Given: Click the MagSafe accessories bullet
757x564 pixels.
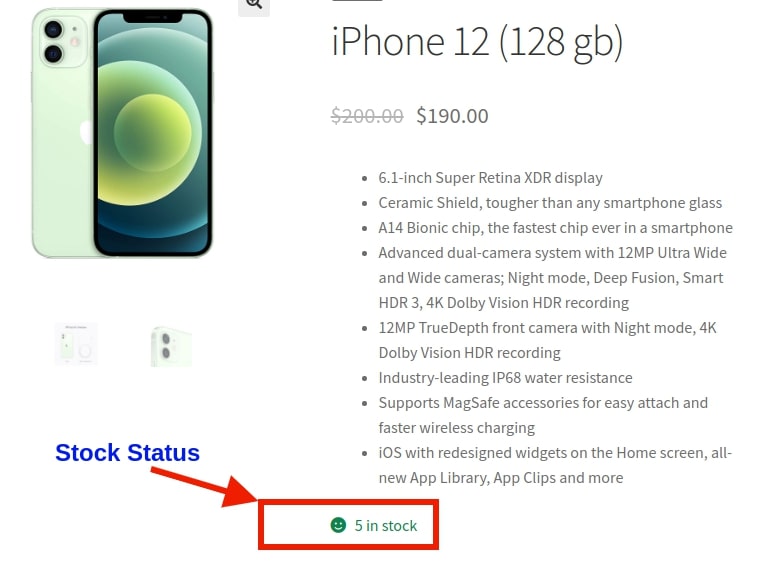Looking at the screenshot, I should point(543,415).
